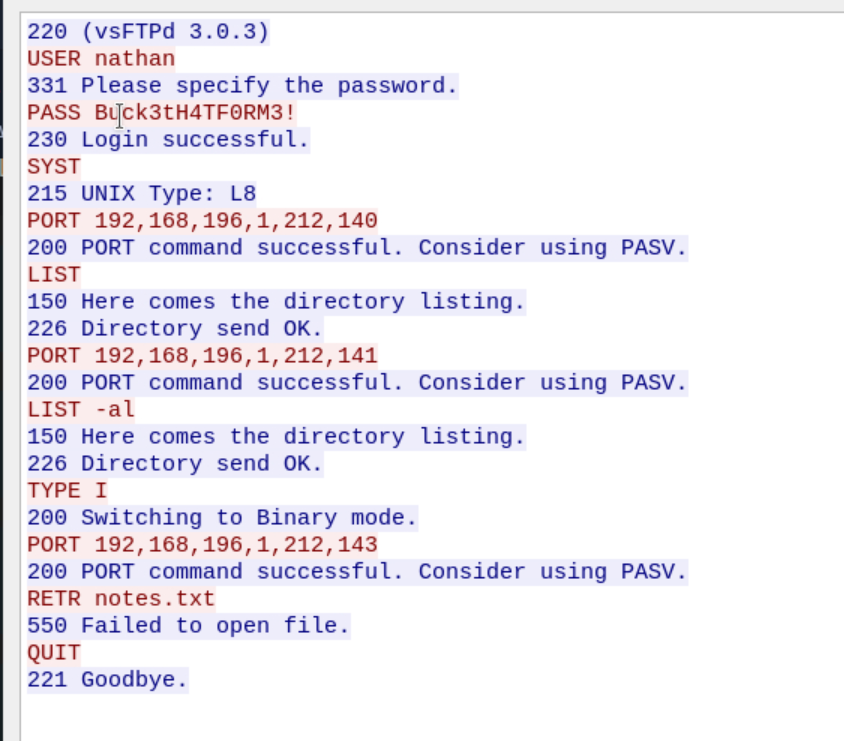This screenshot has height=741, width=844.
Task: Click the plain LIST command line
Action: point(54,274)
